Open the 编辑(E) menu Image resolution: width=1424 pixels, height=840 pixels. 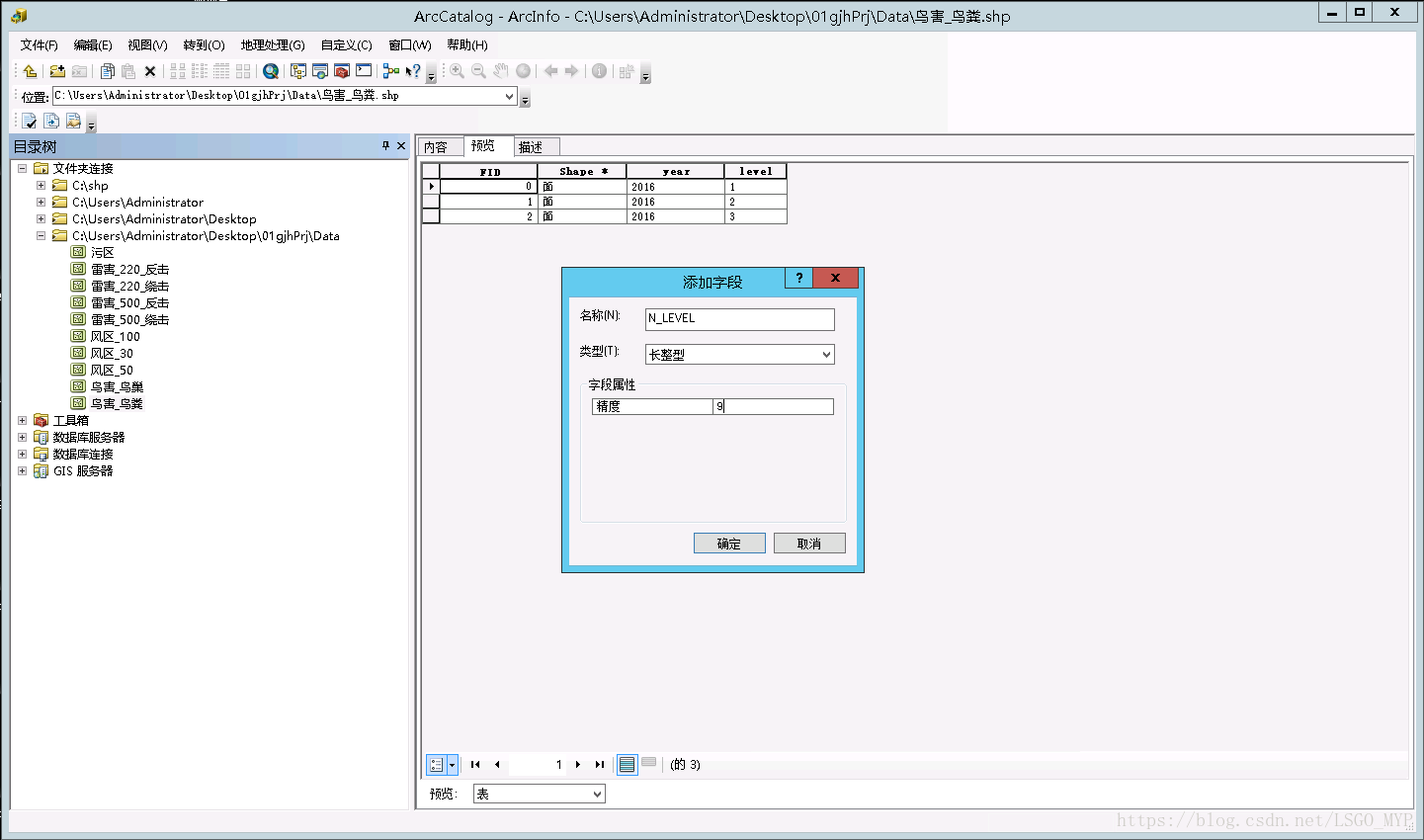(93, 44)
